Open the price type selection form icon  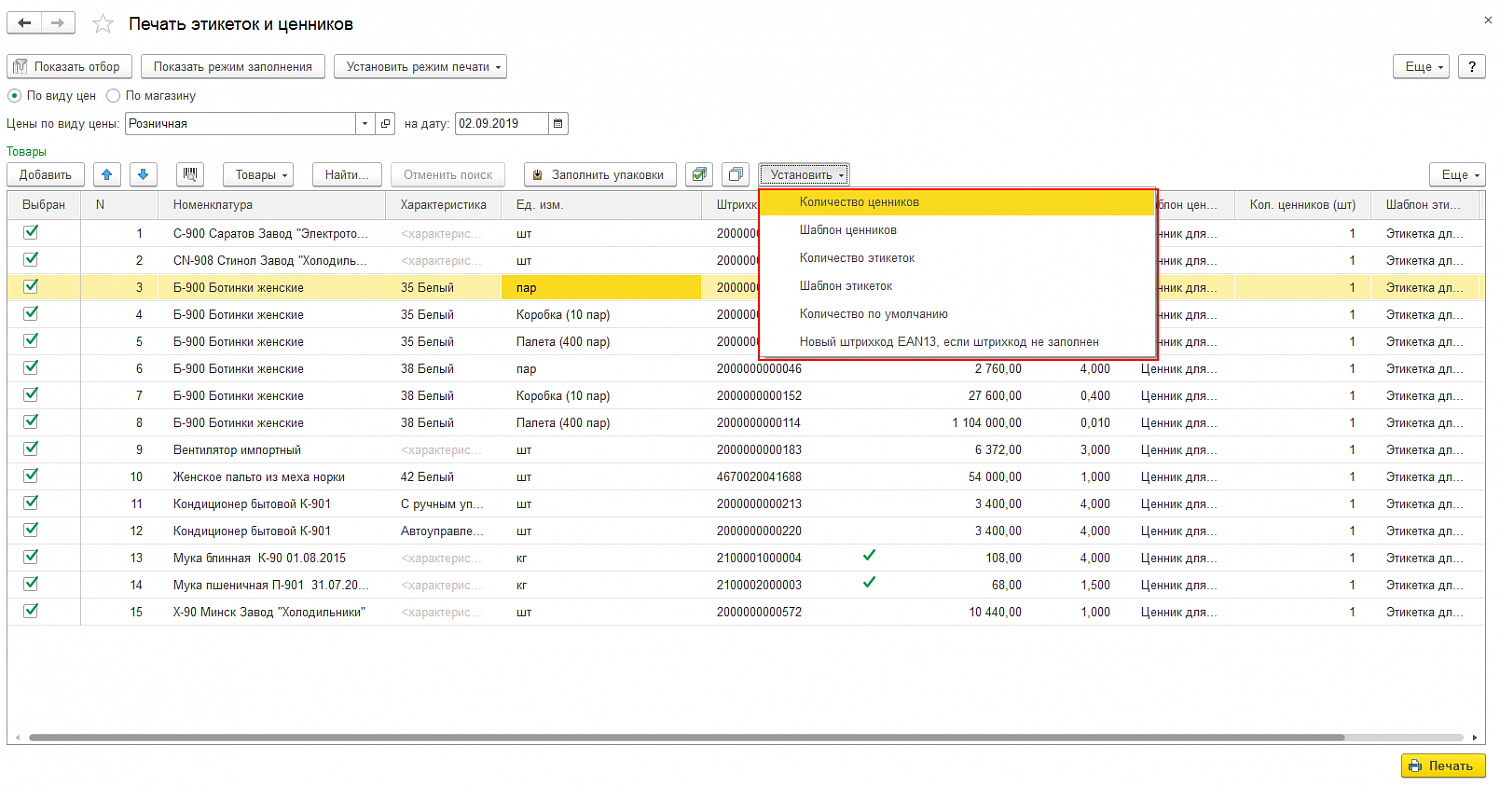(386, 124)
